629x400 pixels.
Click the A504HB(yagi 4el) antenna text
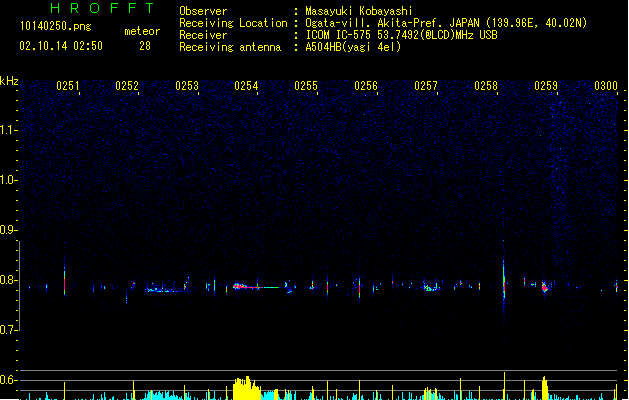(353, 47)
